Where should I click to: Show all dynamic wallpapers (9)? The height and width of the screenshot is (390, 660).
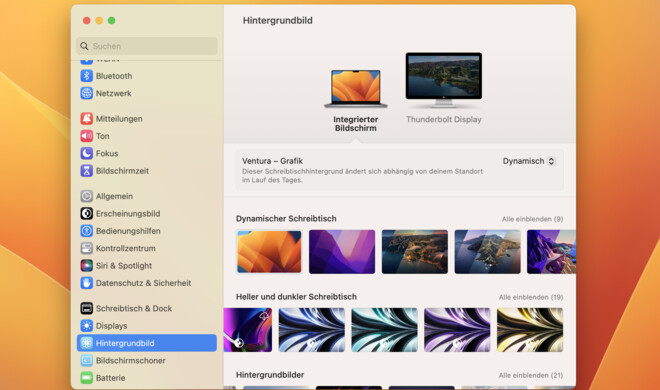pyautogui.click(x=532, y=219)
